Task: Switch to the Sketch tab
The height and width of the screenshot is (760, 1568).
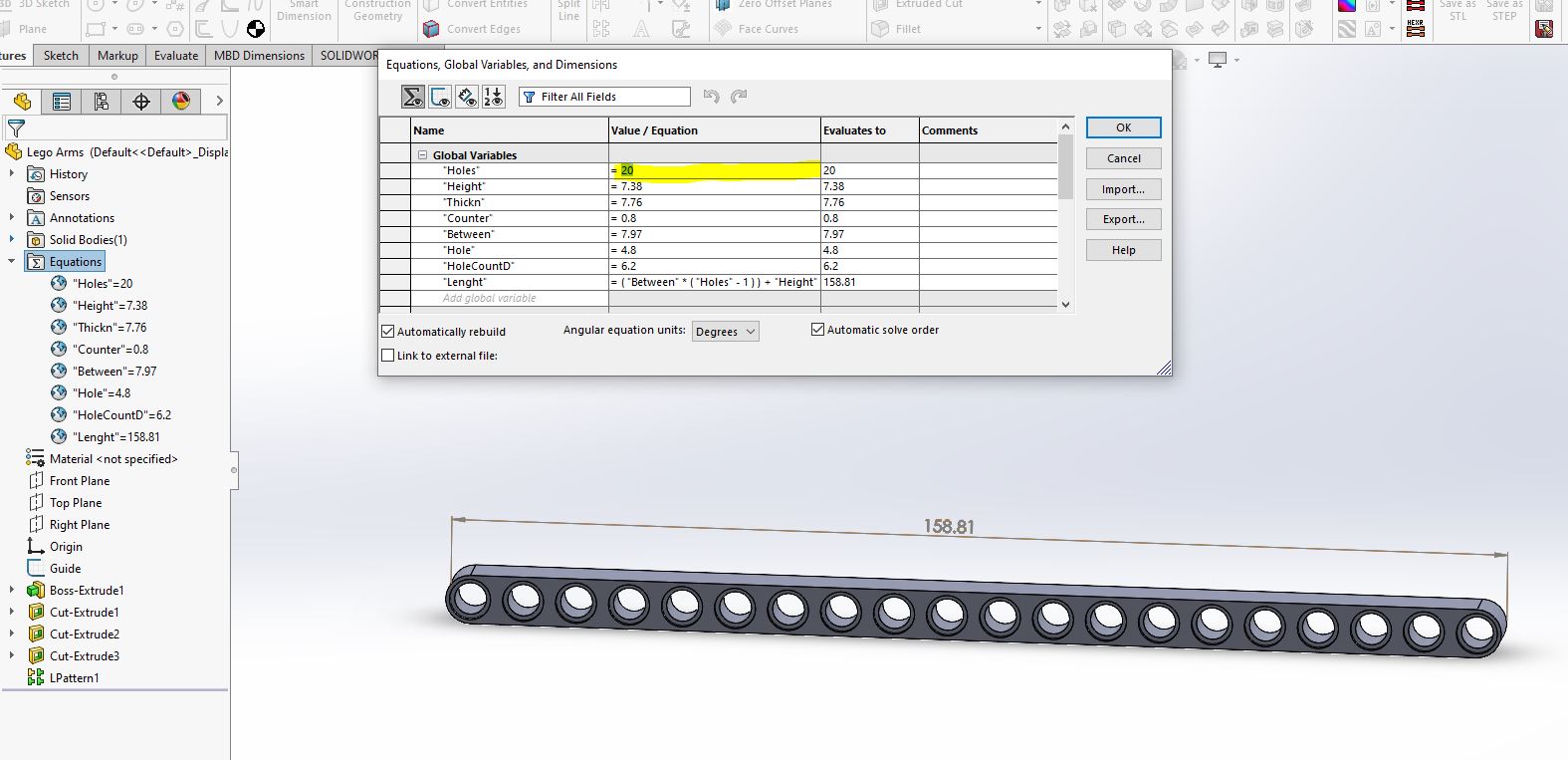Action: tap(61, 56)
